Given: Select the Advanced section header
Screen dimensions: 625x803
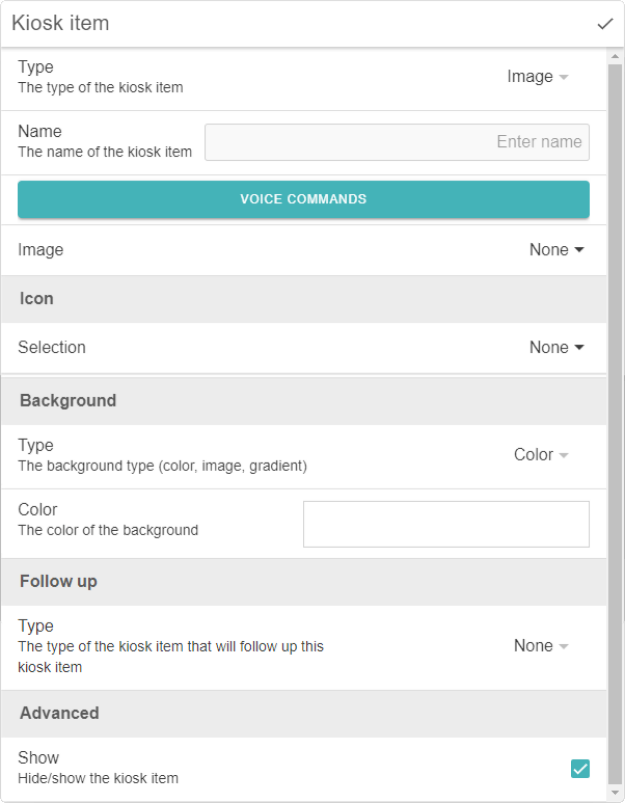Looking at the screenshot, I should (x=304, y=713).
